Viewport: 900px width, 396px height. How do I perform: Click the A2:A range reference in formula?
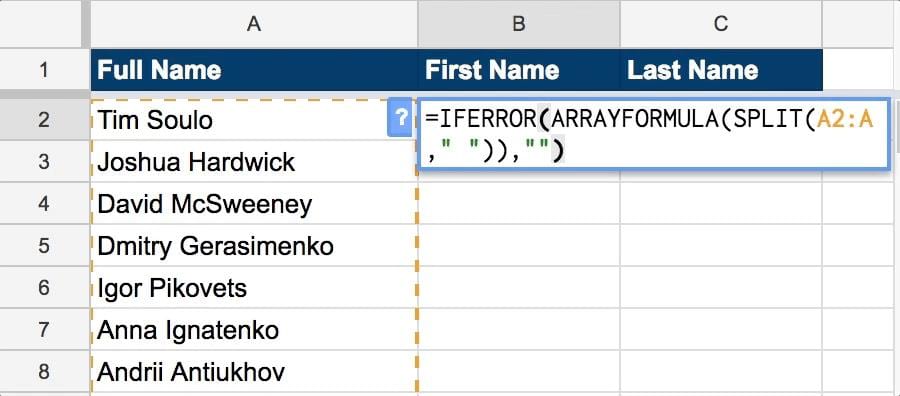(x=844, y=119)
